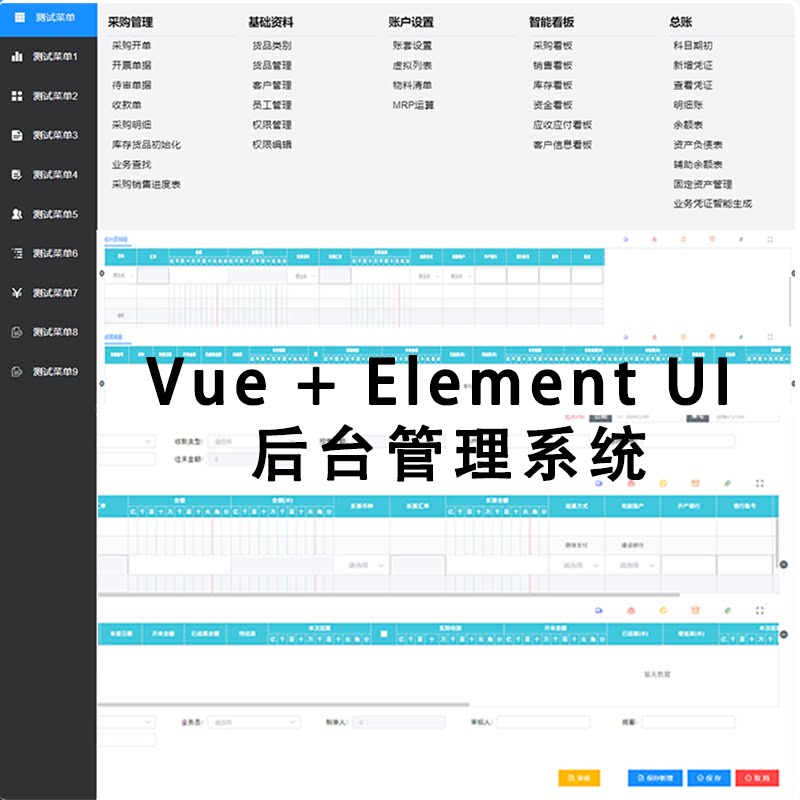Click the horizontal scrollbar below the bottommost table
800x800 pixels.
(x=283, y=705)
